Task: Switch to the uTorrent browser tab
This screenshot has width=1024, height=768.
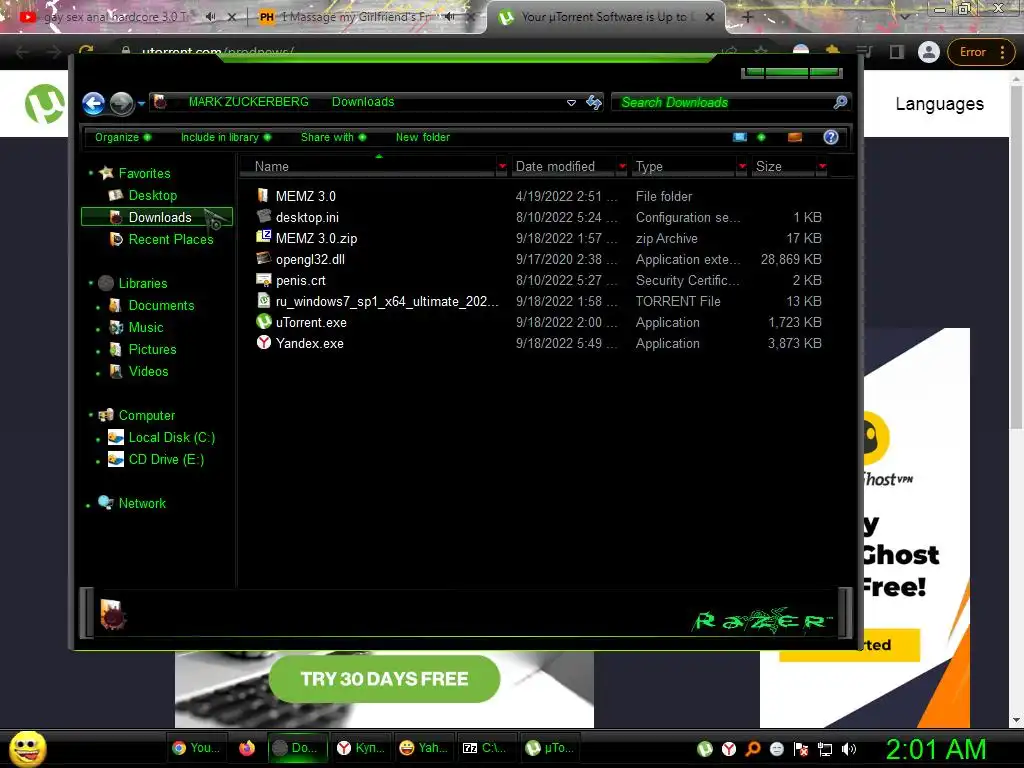Action: pyautogui.click(x=604, y=18)
